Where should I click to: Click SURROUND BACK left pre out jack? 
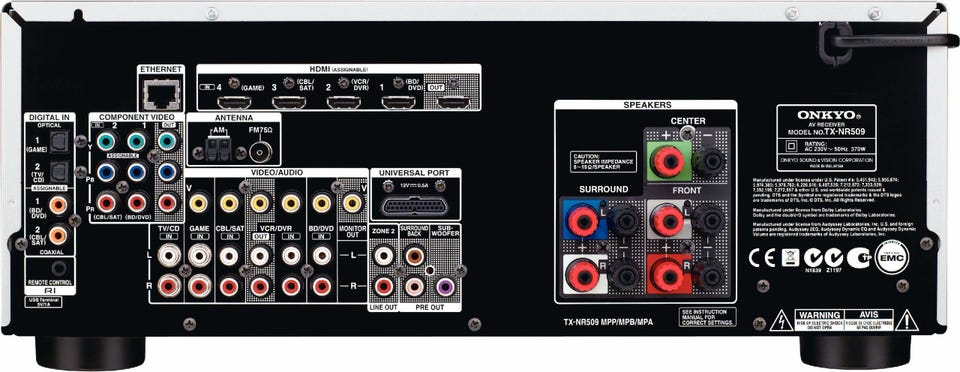pyautogui.click(x=414, y=256)
